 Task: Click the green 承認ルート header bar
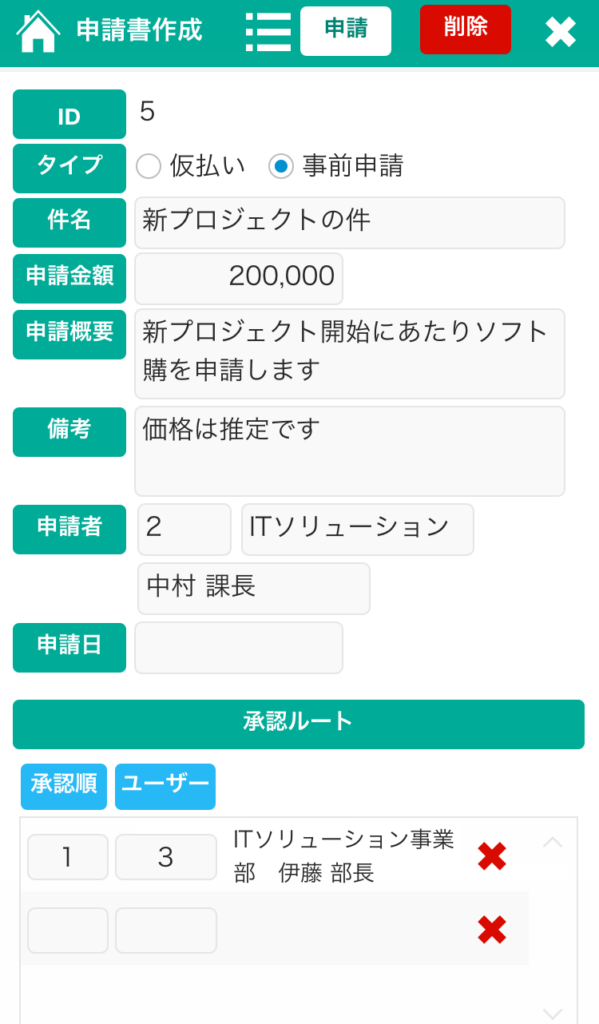(x=297, y=724)
